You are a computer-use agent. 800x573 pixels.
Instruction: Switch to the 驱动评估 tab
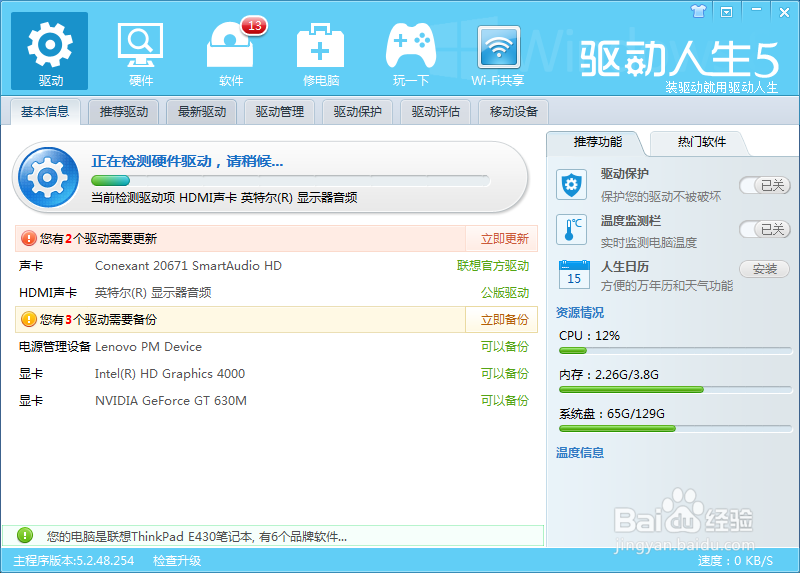436,112
